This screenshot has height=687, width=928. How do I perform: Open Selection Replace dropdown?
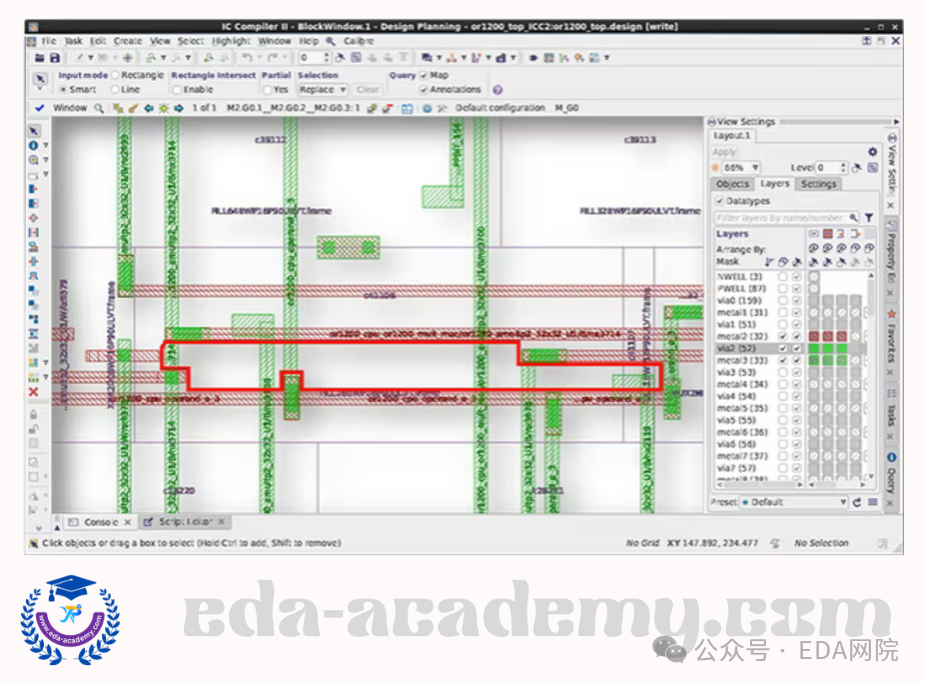tap(323, 90)
